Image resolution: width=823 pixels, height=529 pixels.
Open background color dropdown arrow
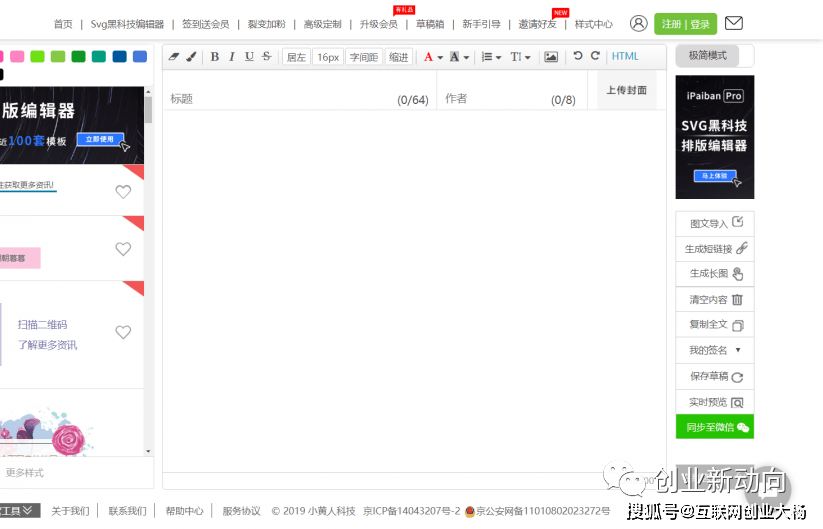click(x=466, y=57)
